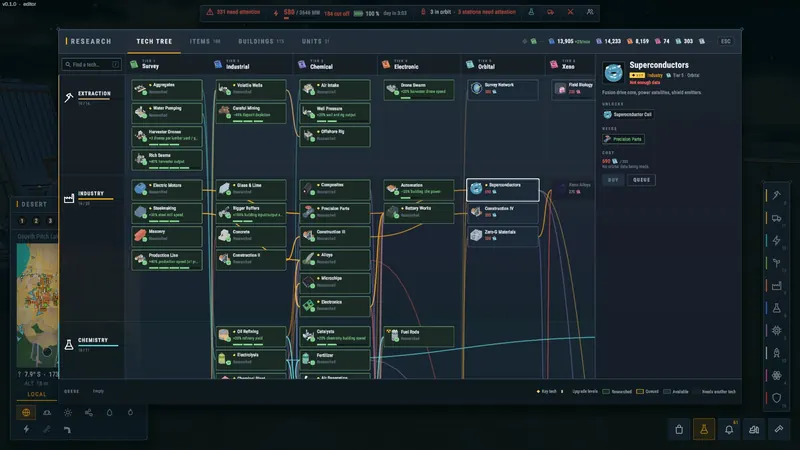Screen dimensions: 800x450
Task: Select the Survey Network tech node
Action: click(x=503, y=89)
